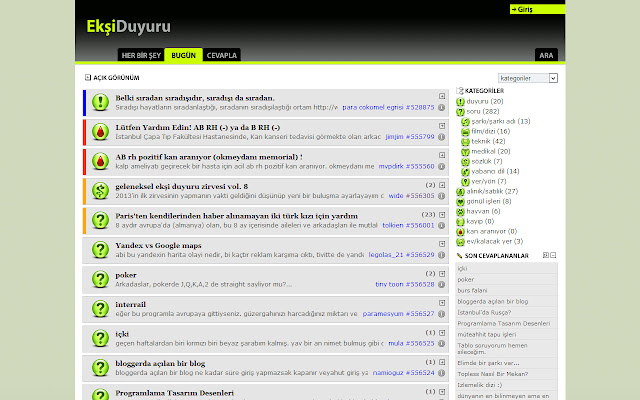Select the BUGÜN tab
This screenshot has width=640, height=400.
tap(183, 55)
